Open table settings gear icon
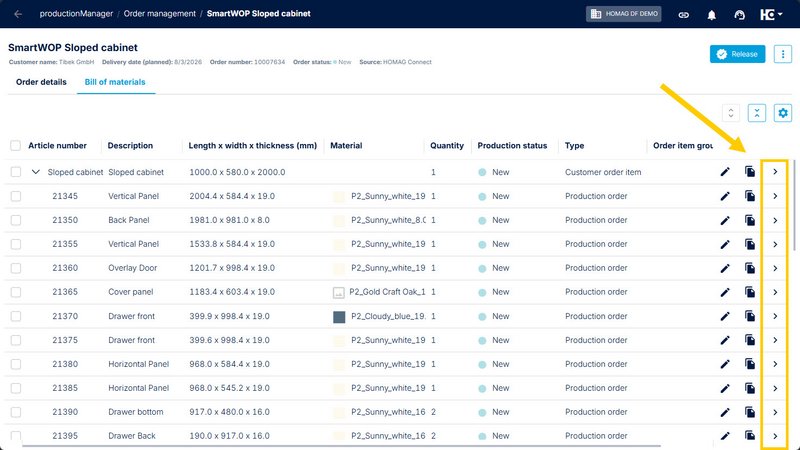800x450 pixels. click(783, 113)
